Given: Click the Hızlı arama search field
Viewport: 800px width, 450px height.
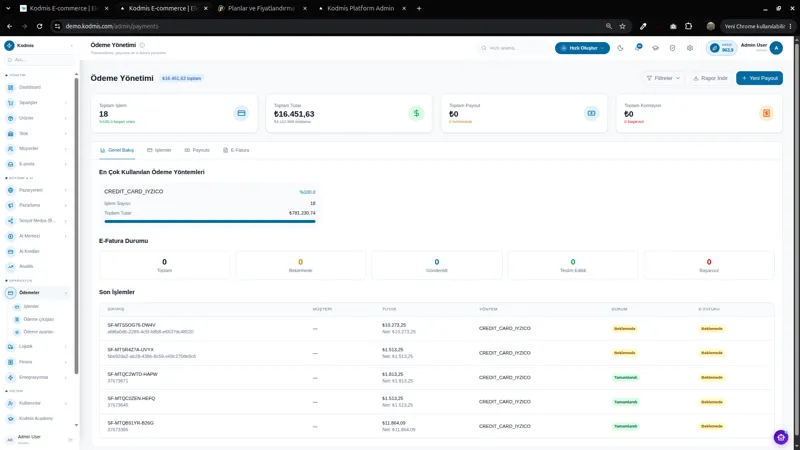Looking at the screenshot, I should click(x=514, y=48).
